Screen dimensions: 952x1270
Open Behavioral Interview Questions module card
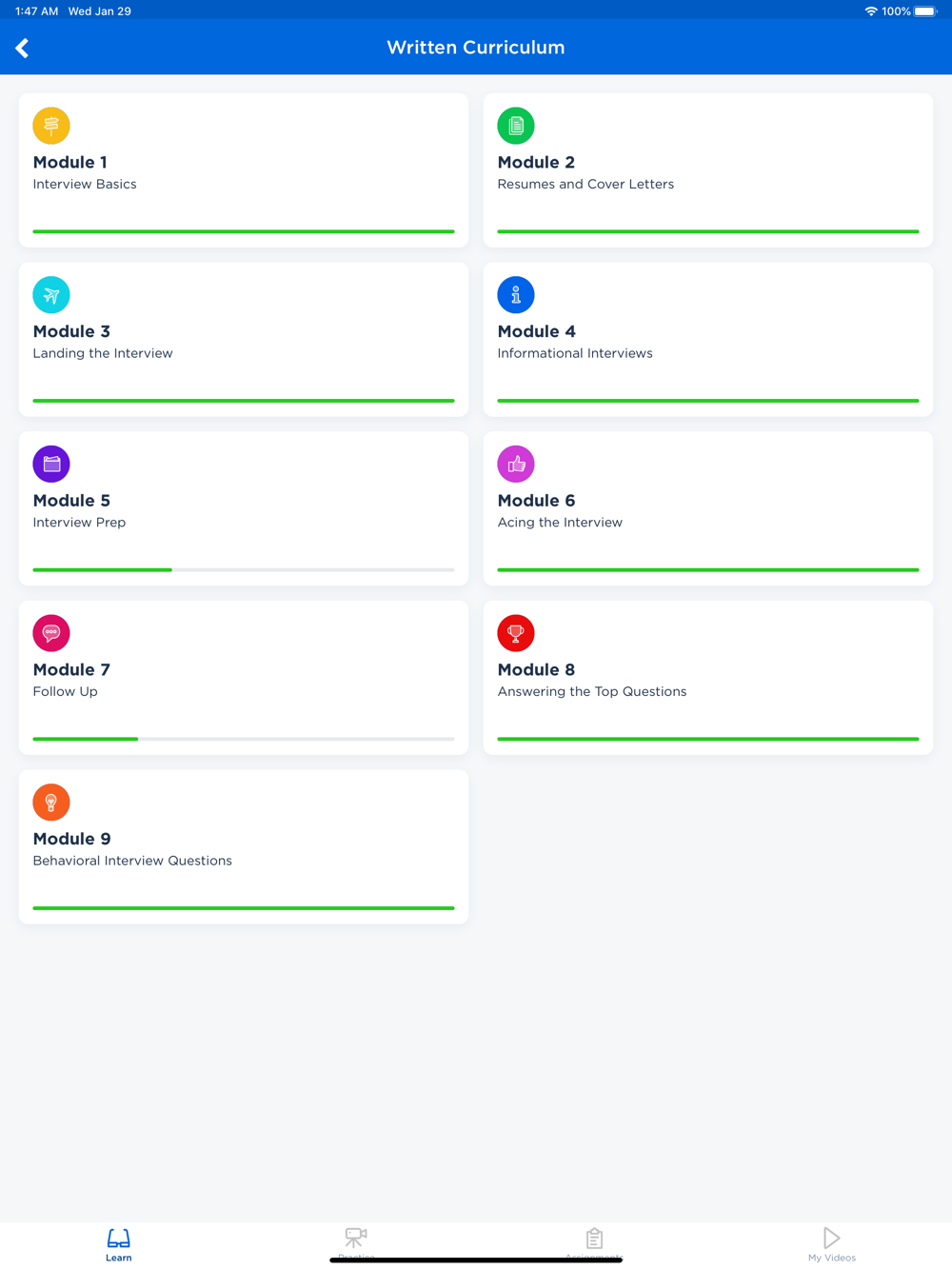tap(244, 847)
